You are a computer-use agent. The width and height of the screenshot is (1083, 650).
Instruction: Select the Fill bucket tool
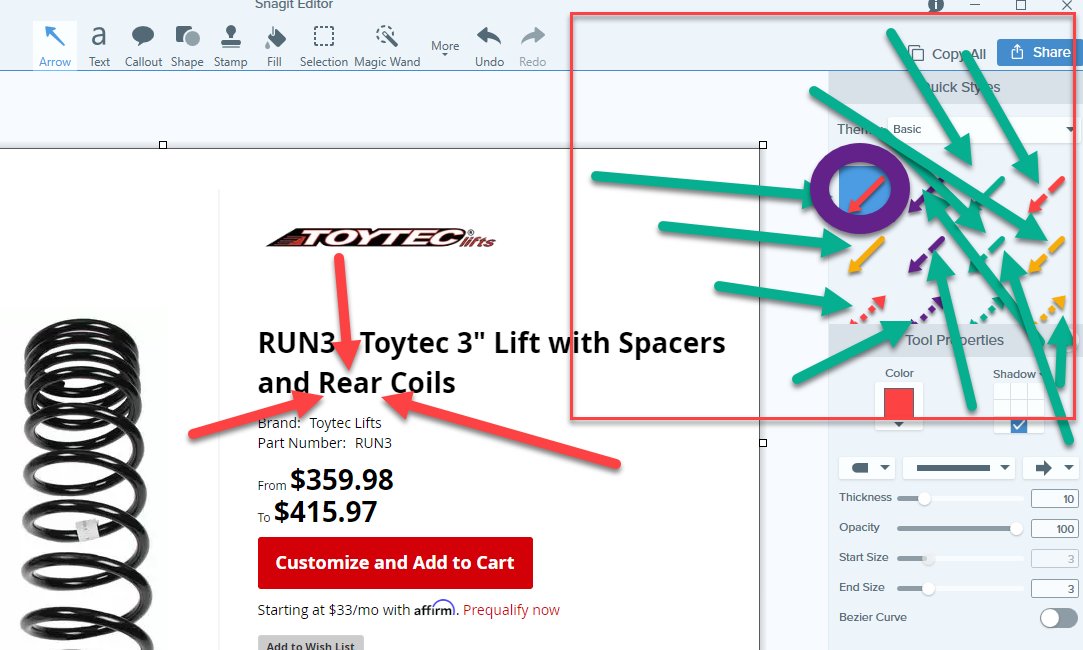pos(274,46)
